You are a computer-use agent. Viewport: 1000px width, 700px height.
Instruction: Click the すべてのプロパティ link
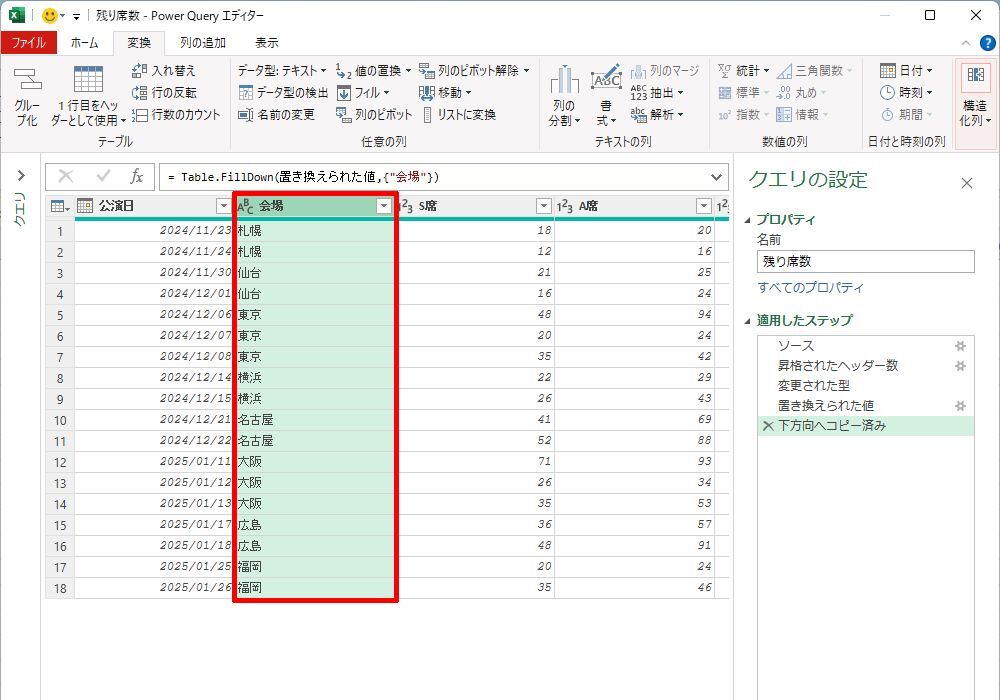click(810, 288)
